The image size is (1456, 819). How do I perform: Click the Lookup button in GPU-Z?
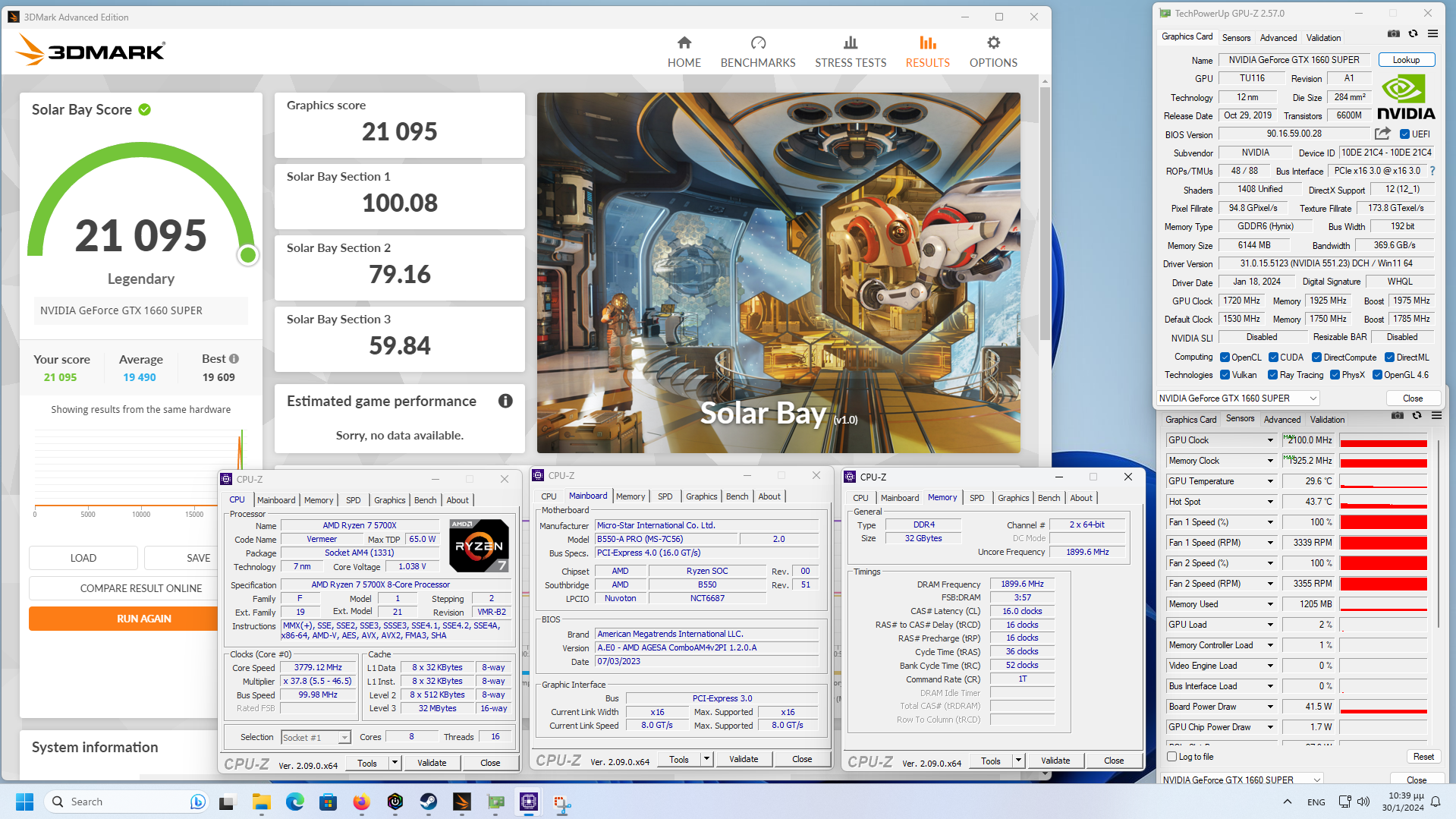1406,60
